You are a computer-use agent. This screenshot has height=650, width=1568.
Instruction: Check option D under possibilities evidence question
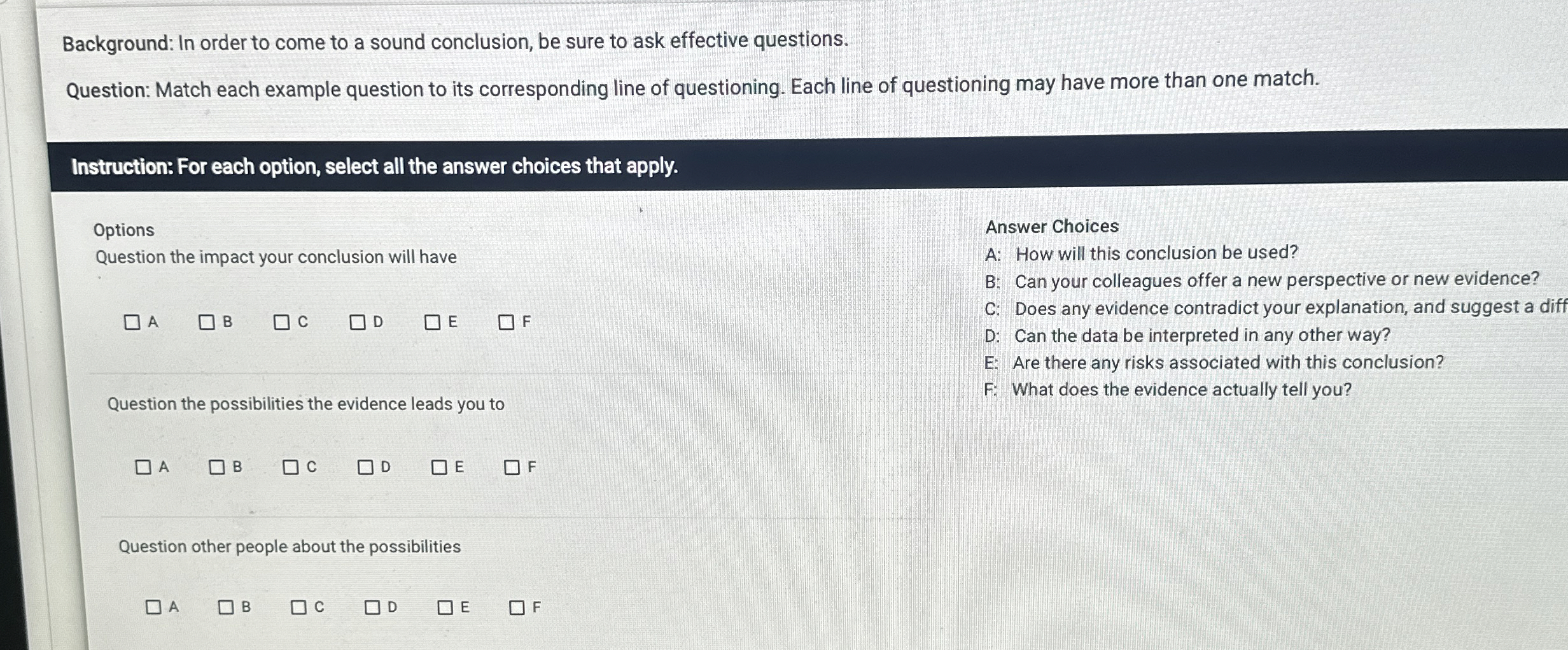[365, 468]
